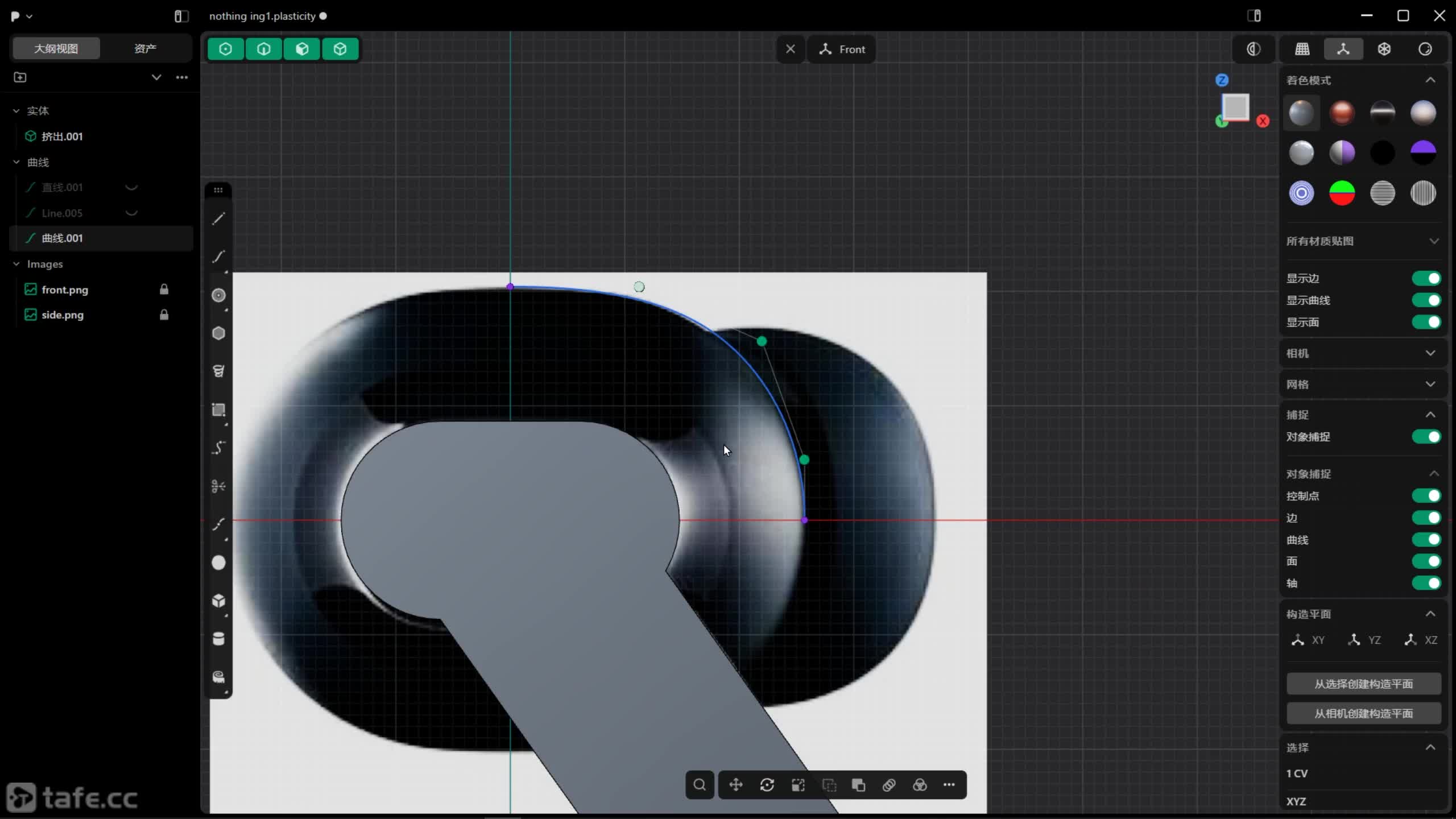Choose the red clay matcap swatch
Viewport: 1456px width, 819px height.
[x=1342, y=113]
